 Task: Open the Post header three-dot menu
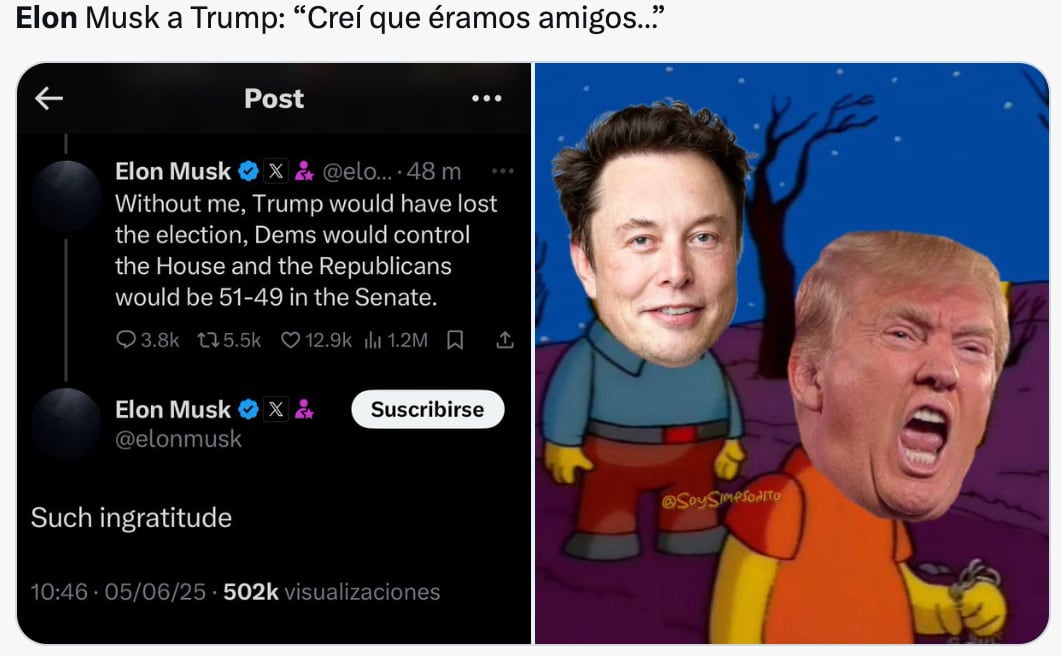(486, 99)
